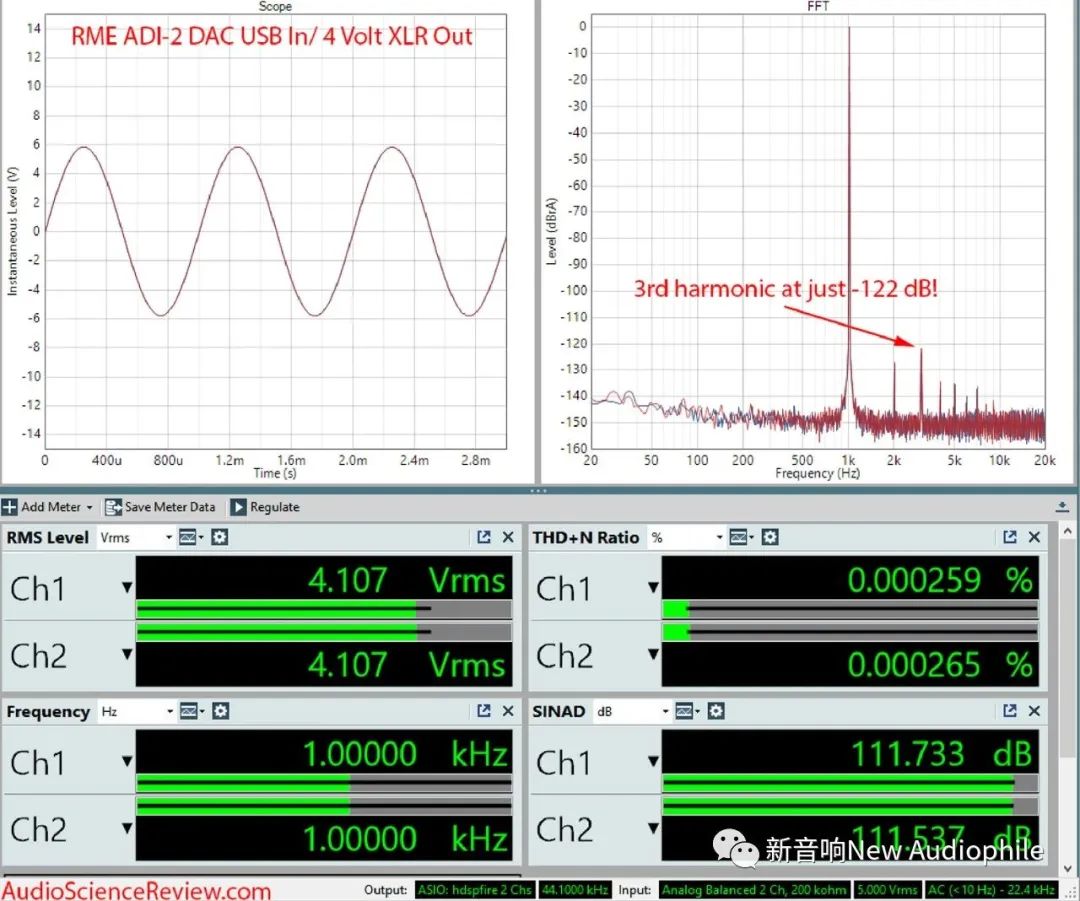Viewport: 1080px width, 901px height.
Task: Expand THD+N Ratio Ch1 channel dropdown
Action: [653, 588]
